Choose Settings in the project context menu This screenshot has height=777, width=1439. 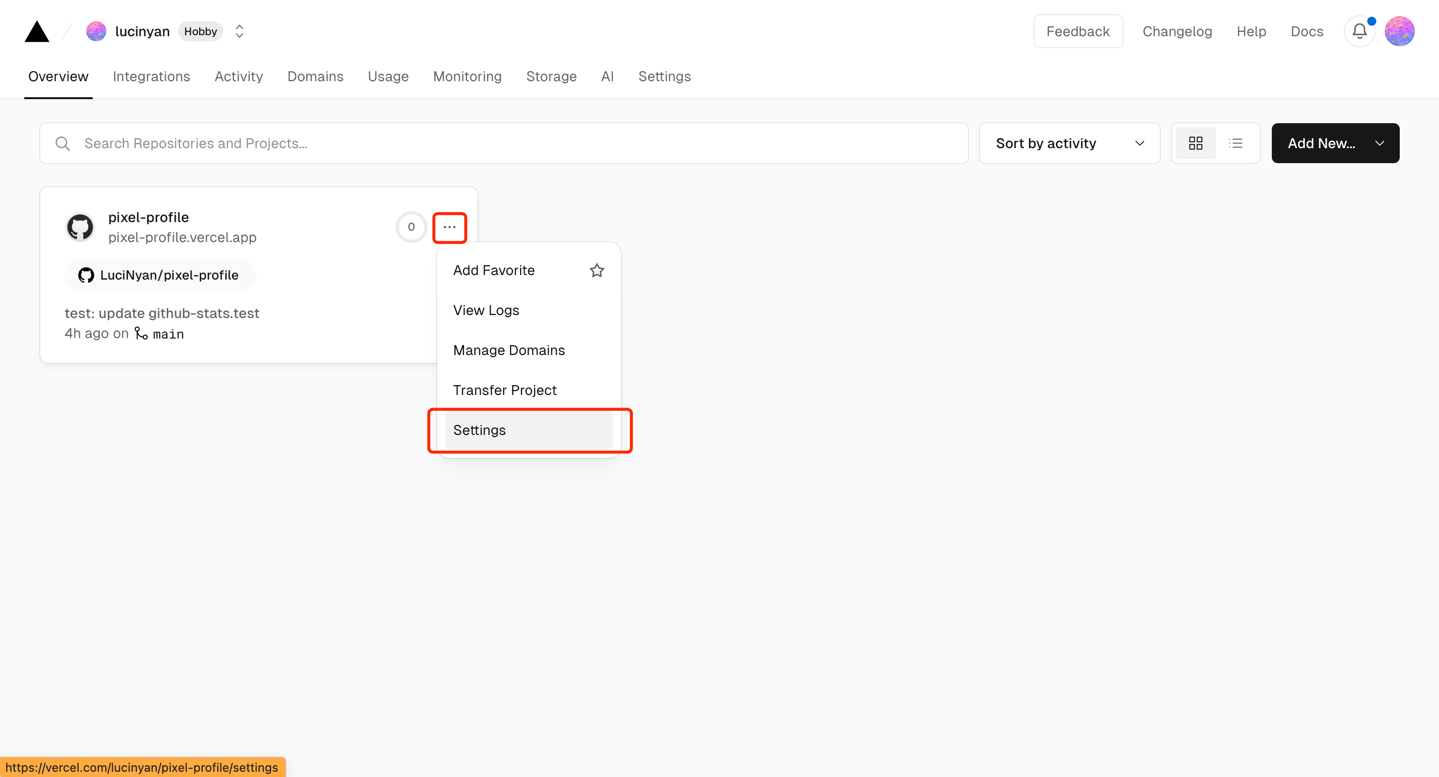click(x=529, y=430)
